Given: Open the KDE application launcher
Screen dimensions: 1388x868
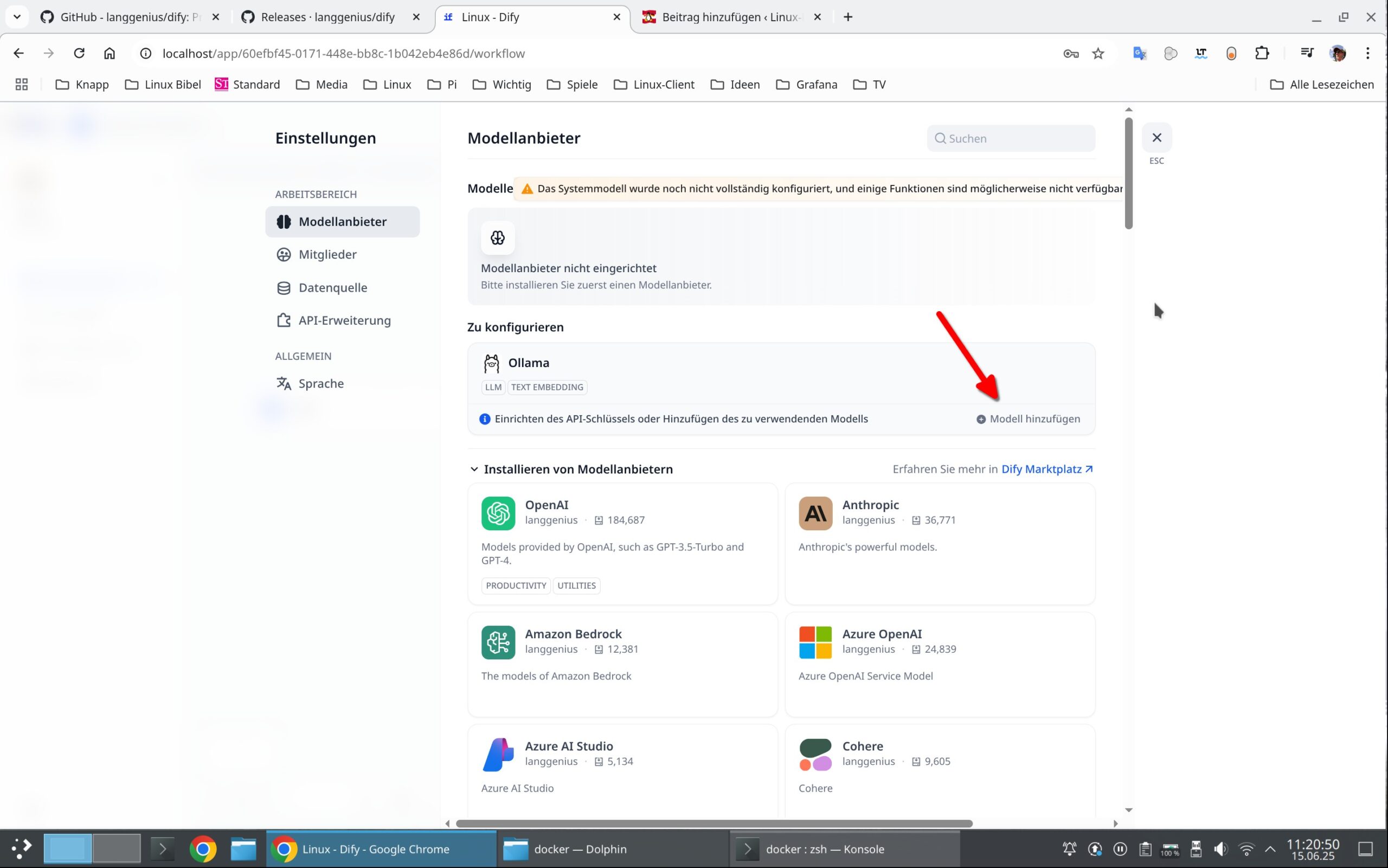Looking at the screenshot, I should click(x=22, y=848).
